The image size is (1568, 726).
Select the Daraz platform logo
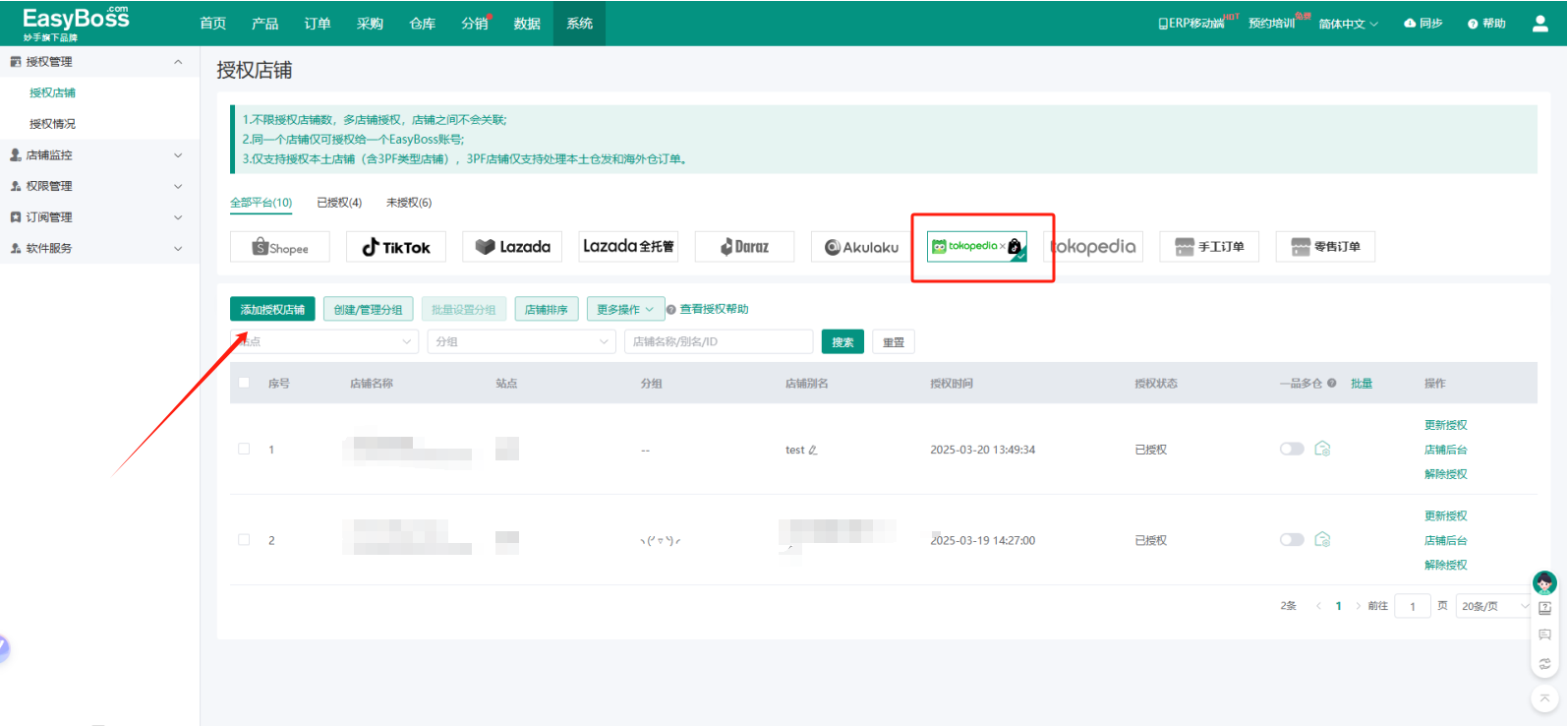coord(744,247)
